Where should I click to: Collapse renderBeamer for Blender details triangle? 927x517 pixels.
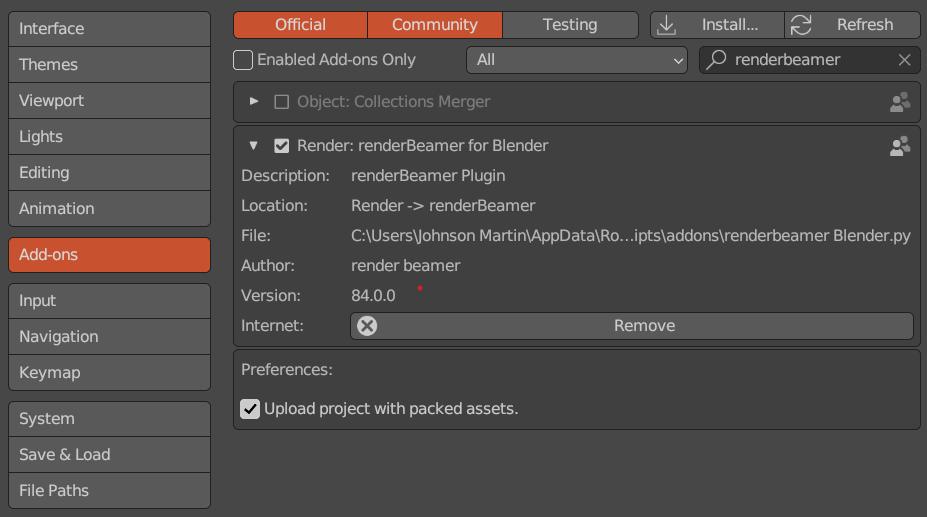click(x=254, y=146)
